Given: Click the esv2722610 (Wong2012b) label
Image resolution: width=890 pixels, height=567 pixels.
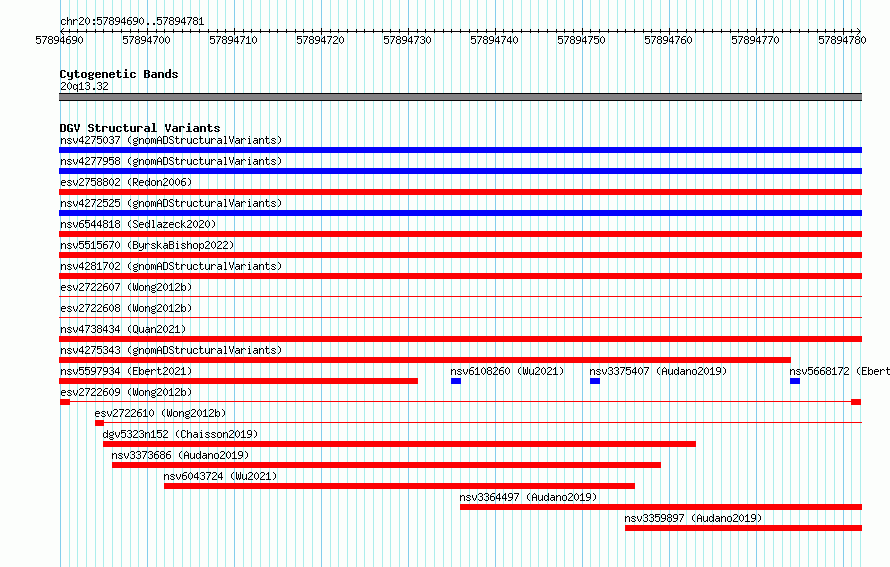Looking at the screenshot, I should (160, 413).
